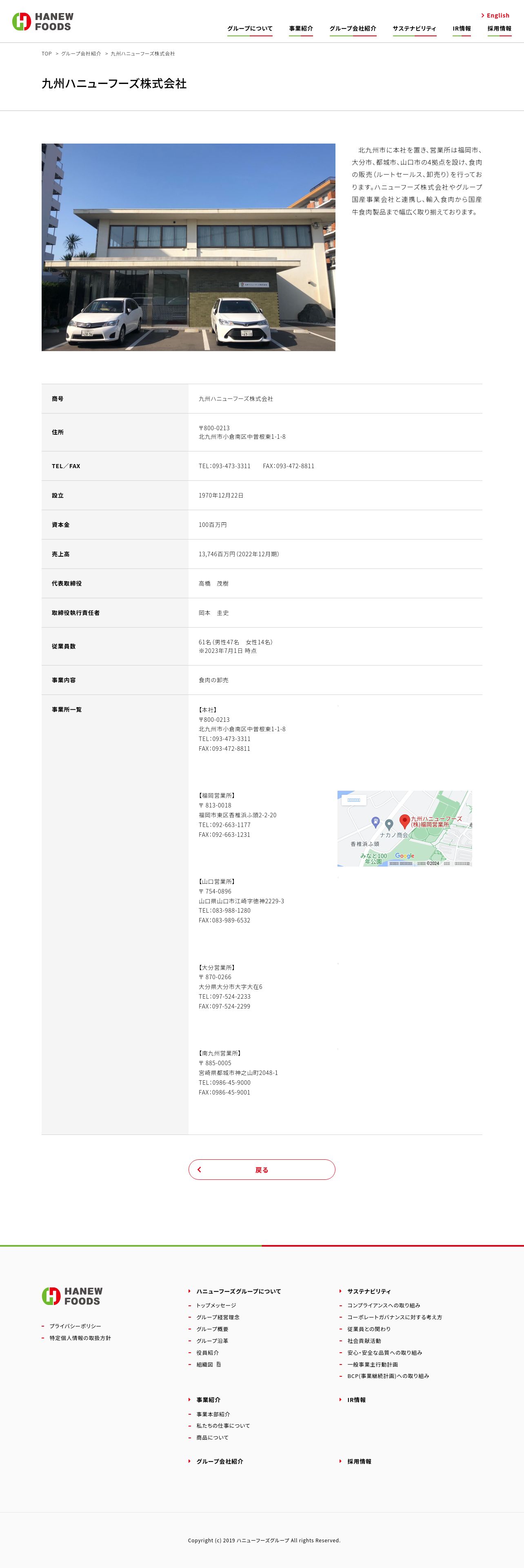Open 事業紹介 footer heading

(x=209, y=1400)
